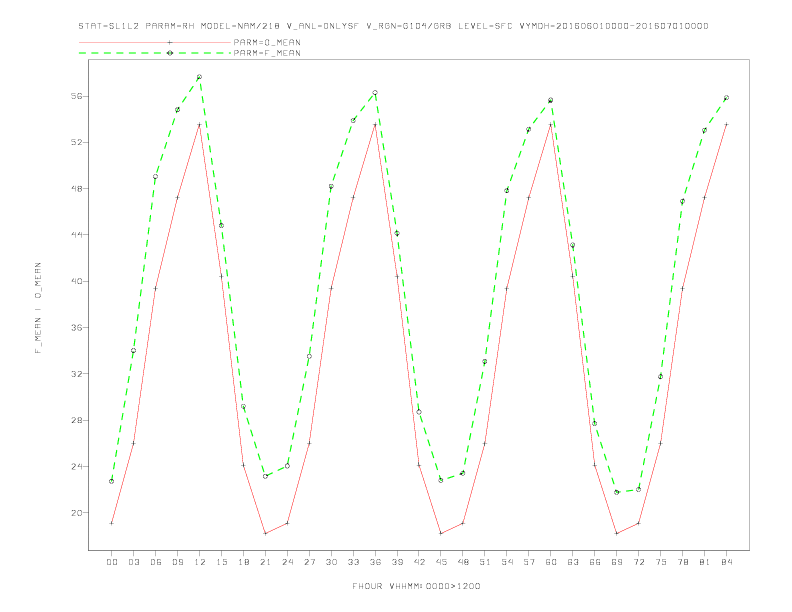
Task: Click x-axis tick label 69
Action: pos(617,562)
